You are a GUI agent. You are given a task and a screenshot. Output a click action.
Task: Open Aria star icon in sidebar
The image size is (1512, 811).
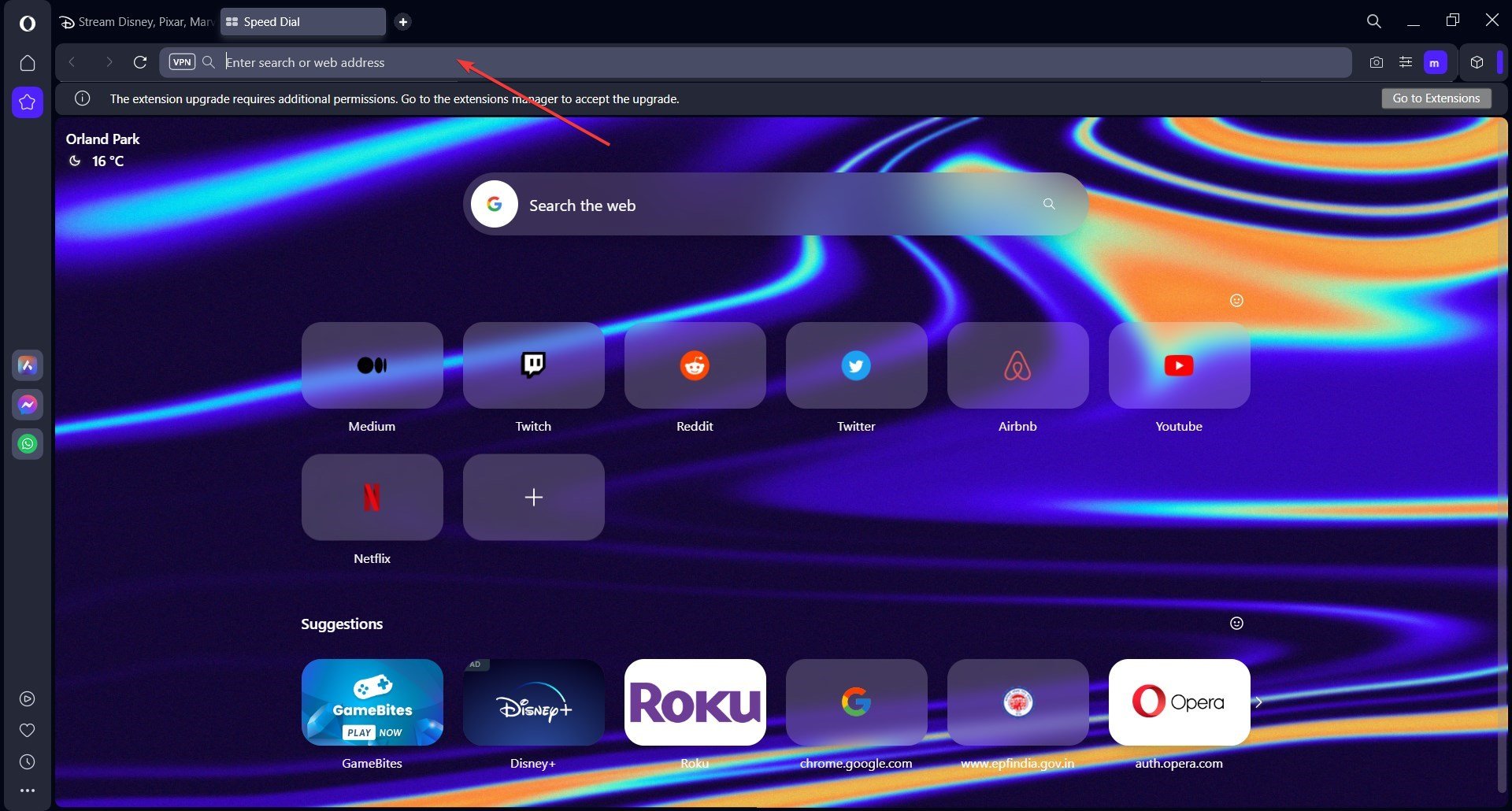pos(28,102)
